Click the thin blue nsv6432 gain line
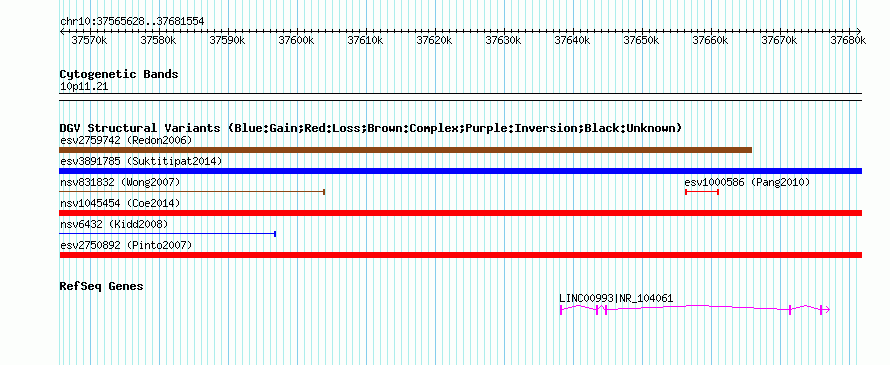Screen dimensions: 890x365 point(167,233)
